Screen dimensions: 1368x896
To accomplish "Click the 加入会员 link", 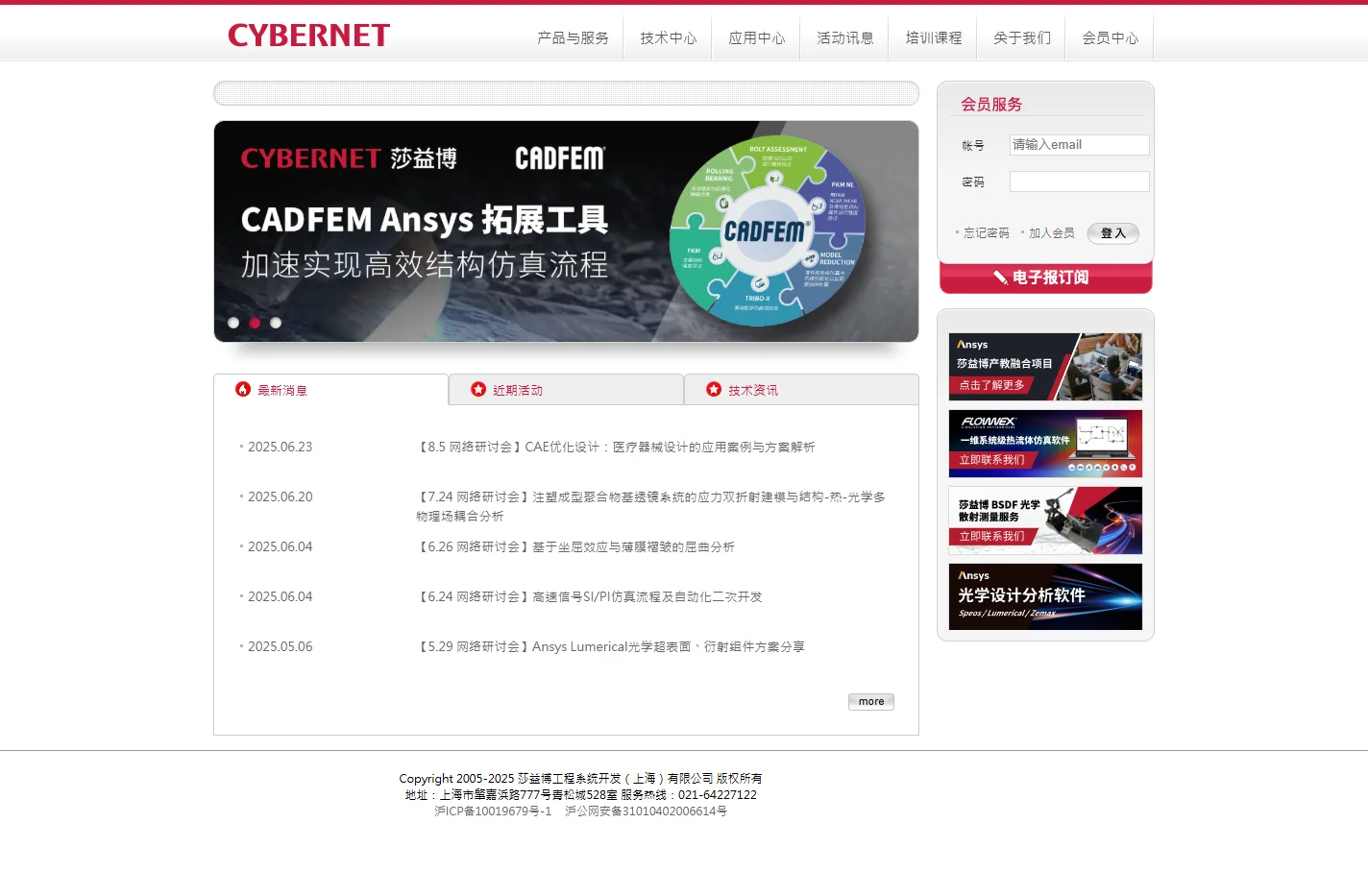I will click(1051, 233).
